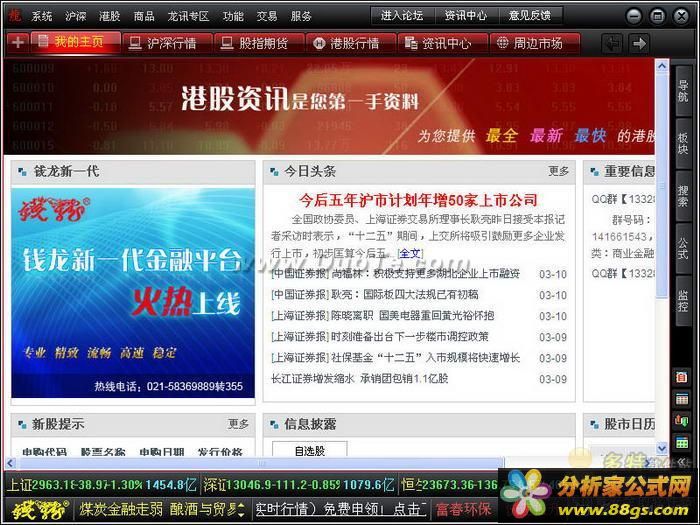Viewport: 700px width, 525px height.
Task: Click the Qianlong dragon logo in menu bar
Action: click(x=15, y=16)
